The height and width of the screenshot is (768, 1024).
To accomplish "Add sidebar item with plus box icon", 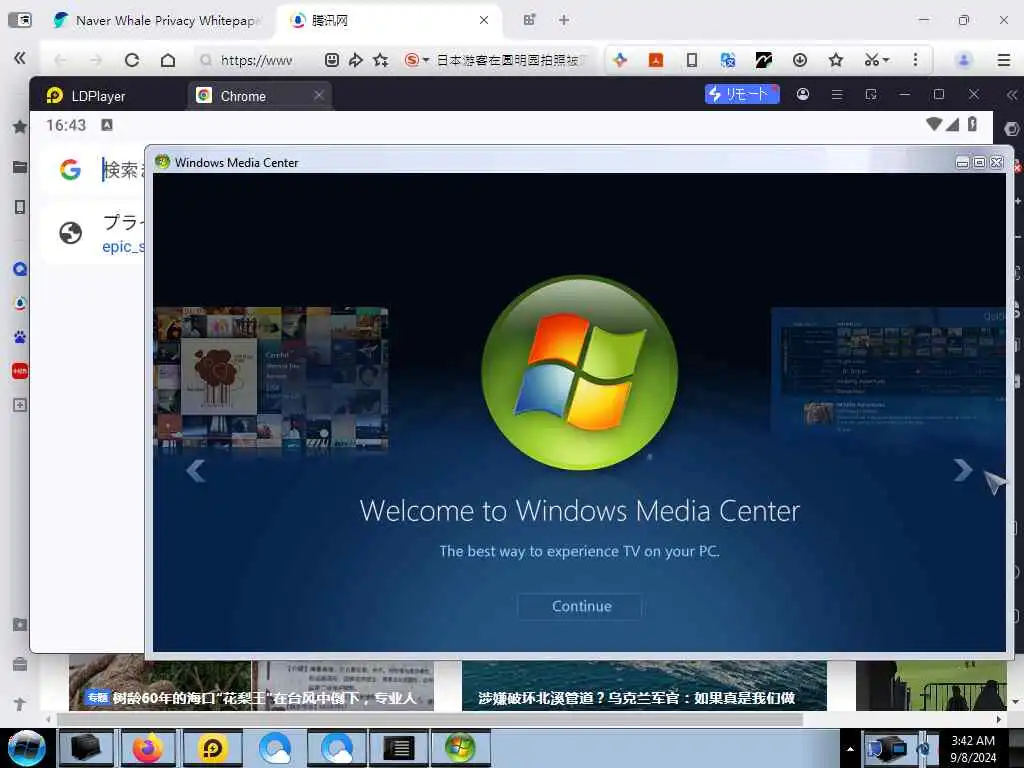I will (20, 405).
